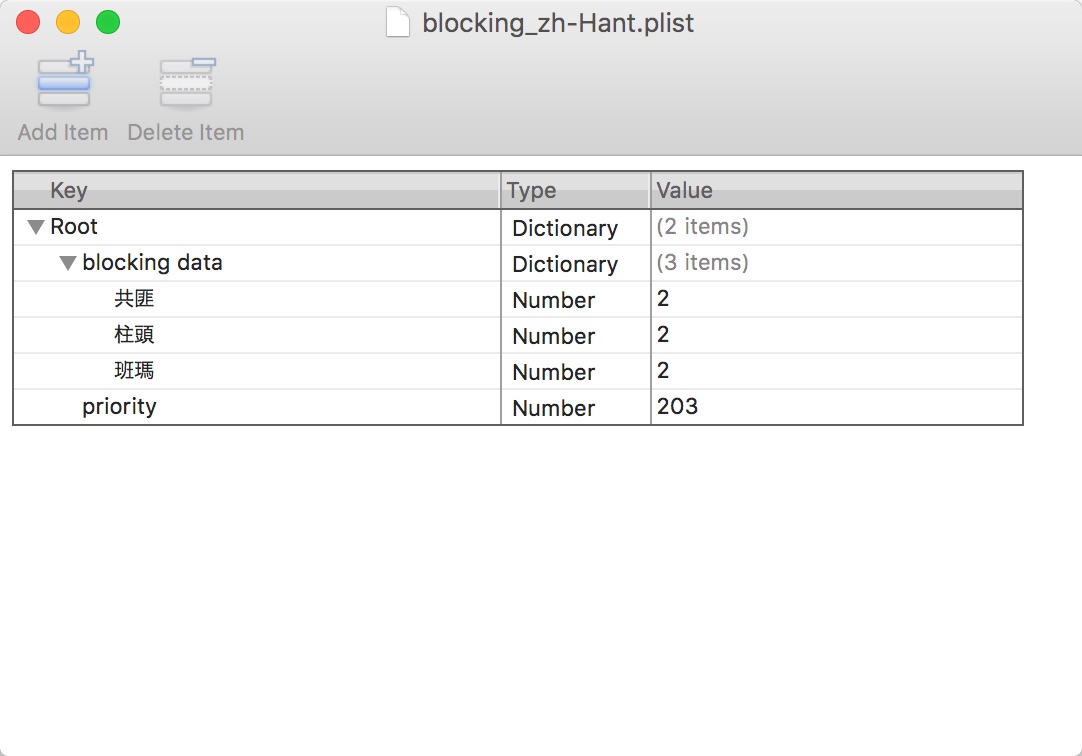Screen dimensions: 1082x756
Task: Click the Add Item toolbar icon
Action: (63, 82)
